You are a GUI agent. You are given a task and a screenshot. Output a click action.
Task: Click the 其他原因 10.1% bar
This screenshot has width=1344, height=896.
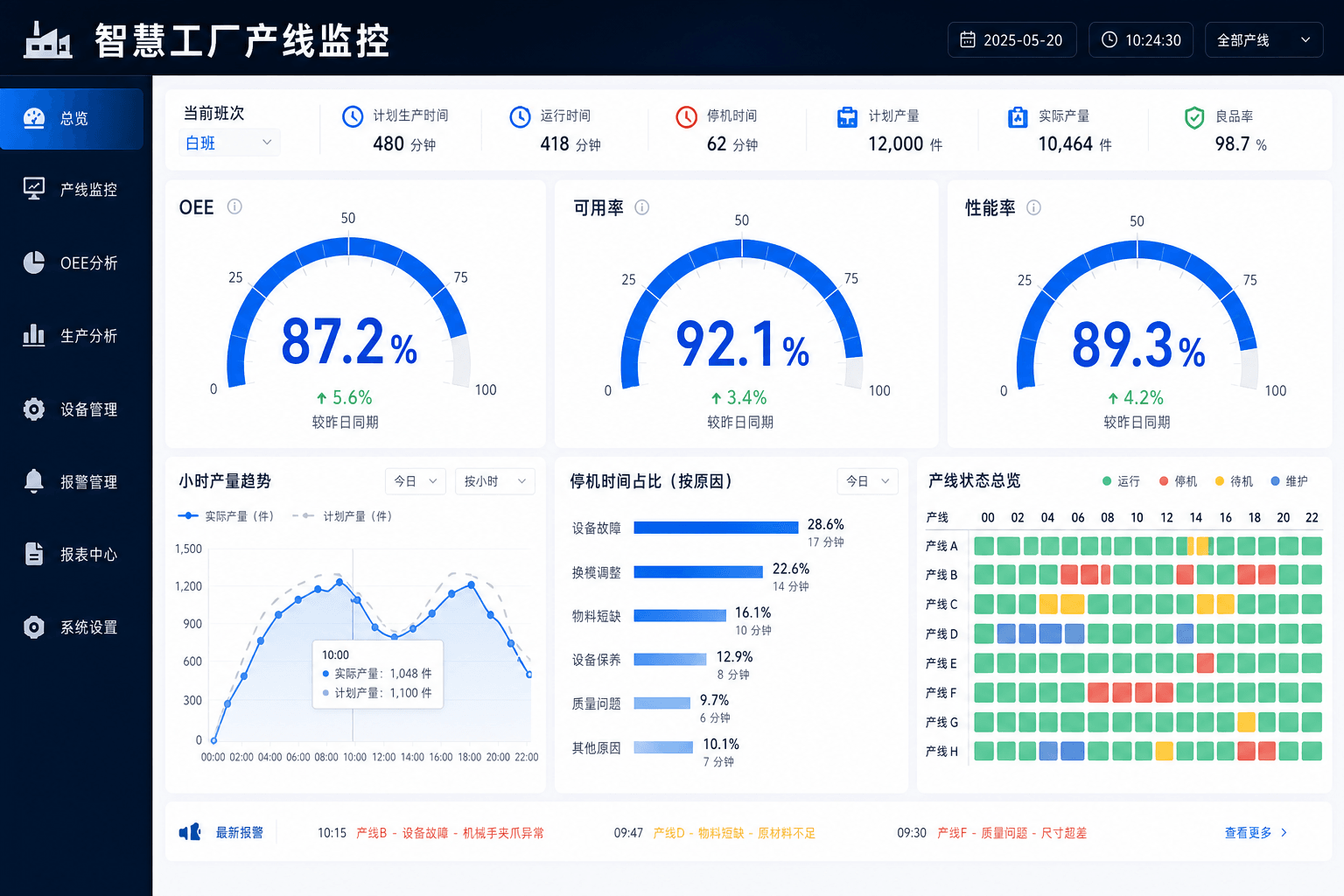pos(663,747)
